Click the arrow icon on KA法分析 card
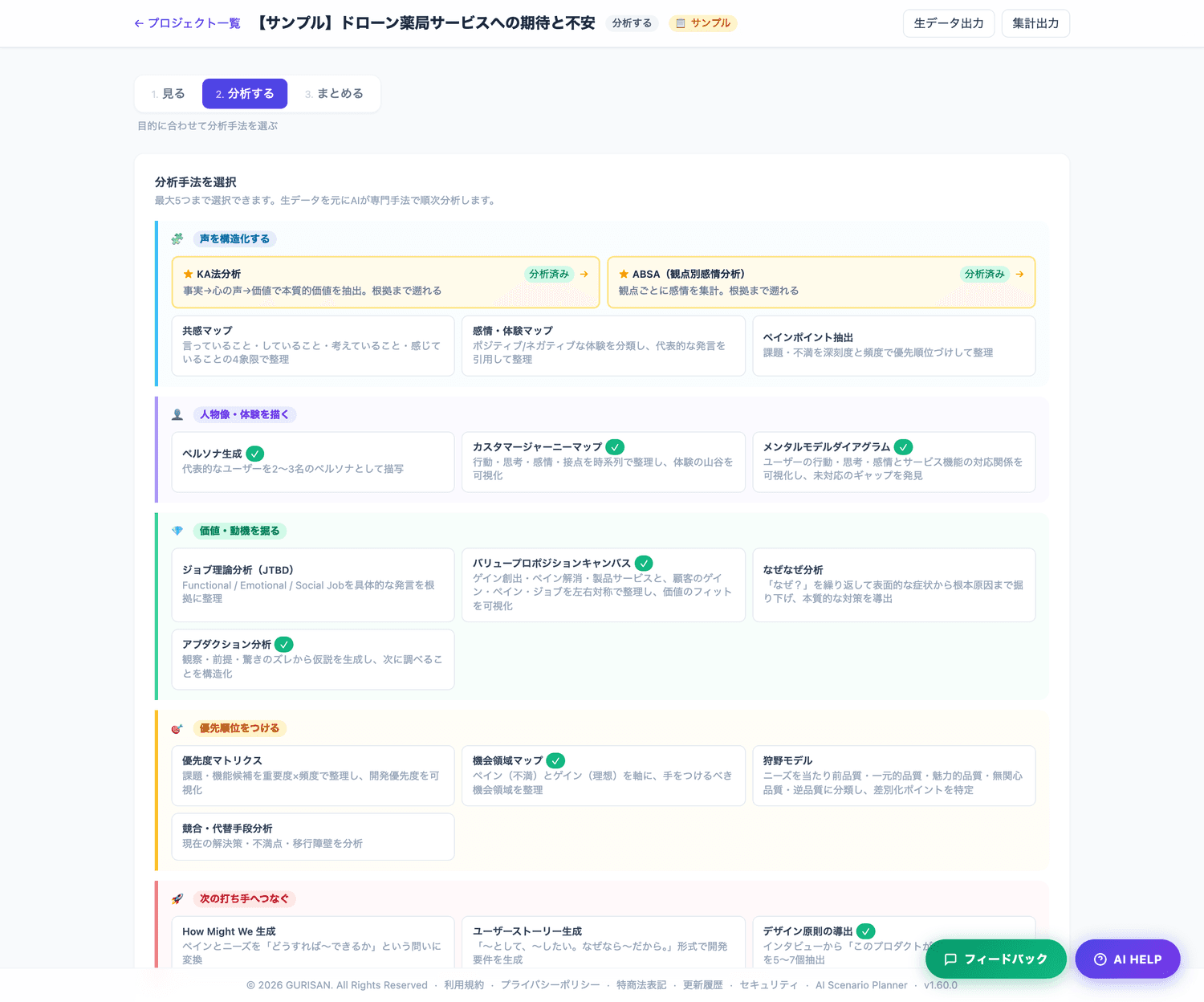Viewport: 1204px width, 1002px height. pyautogui.click(x=584, y=274)
